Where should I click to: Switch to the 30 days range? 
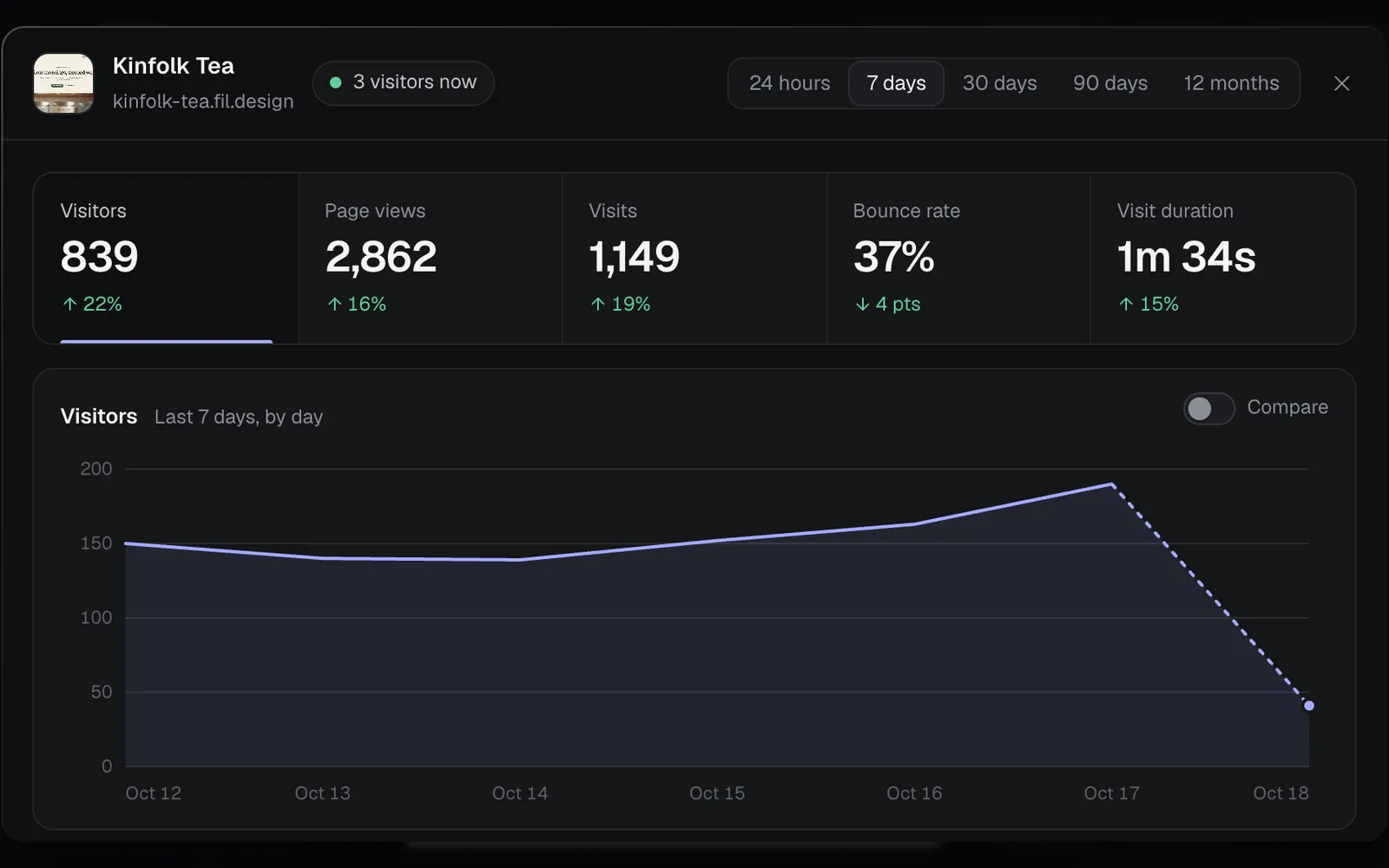(999, 83)
